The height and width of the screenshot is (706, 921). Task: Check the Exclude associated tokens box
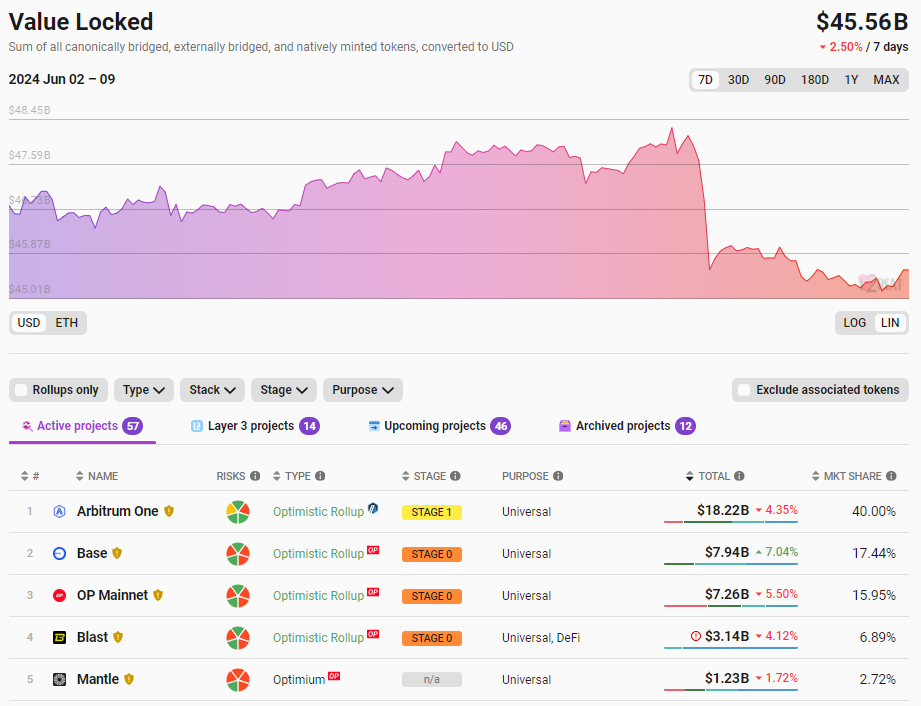tap(743, 390)
